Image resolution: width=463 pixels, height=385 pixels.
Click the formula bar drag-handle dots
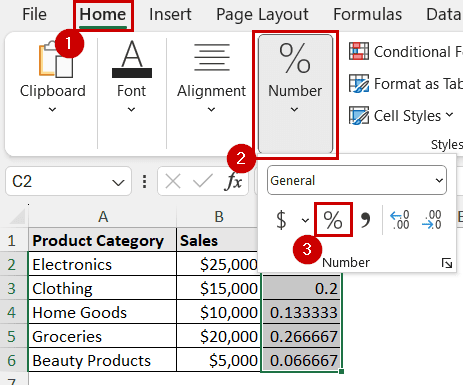click(x=144, y=182)
